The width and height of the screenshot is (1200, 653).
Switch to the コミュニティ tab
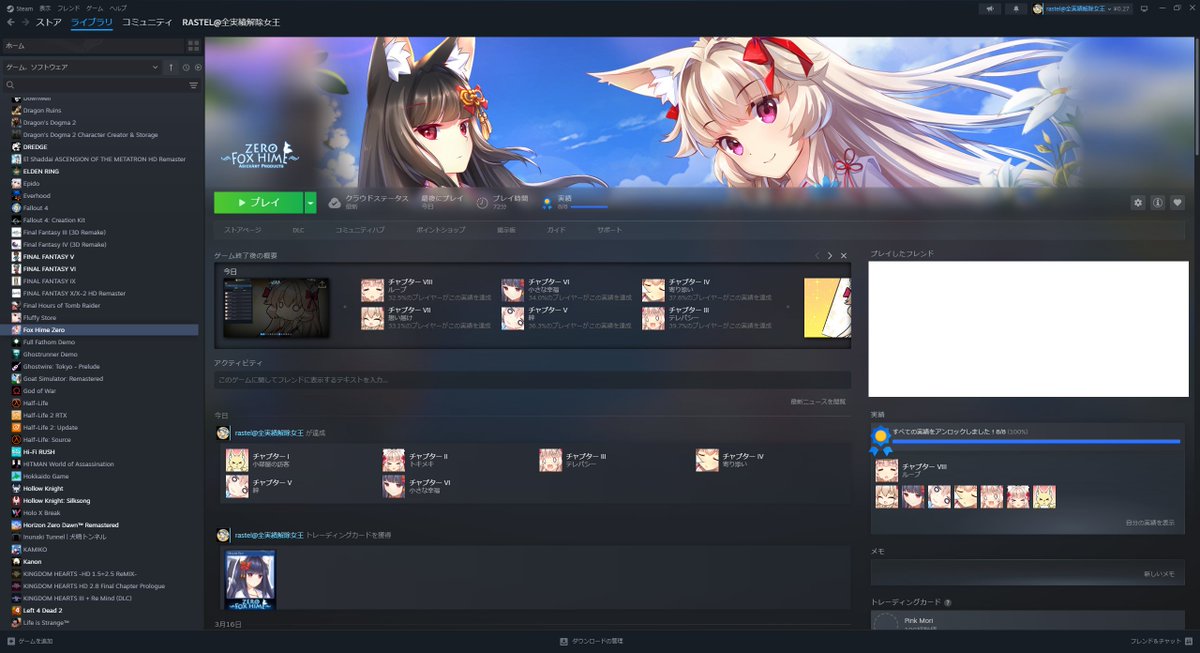pyautogui.click(x=147, y=22)
